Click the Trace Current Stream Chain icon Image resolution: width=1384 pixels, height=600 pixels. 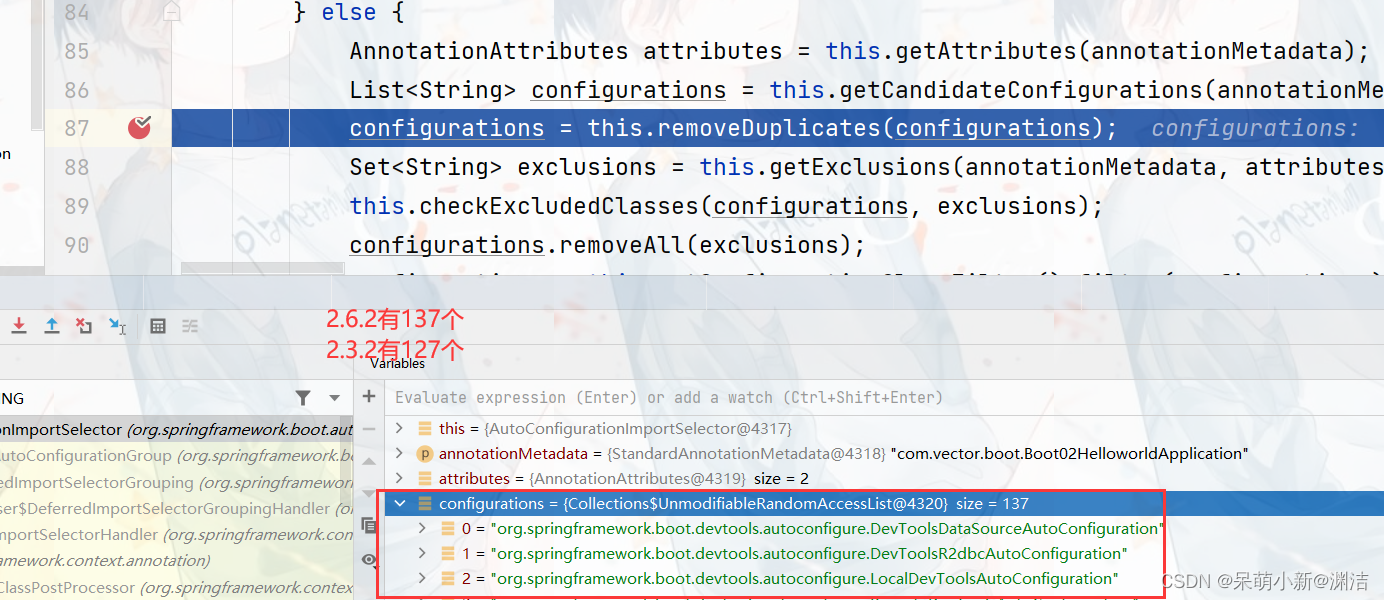coord(189,326)
